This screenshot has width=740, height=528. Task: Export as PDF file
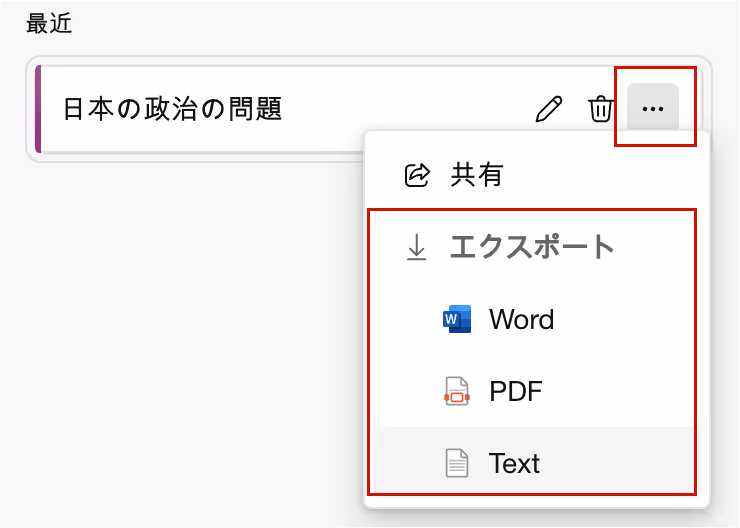(537, 391)
